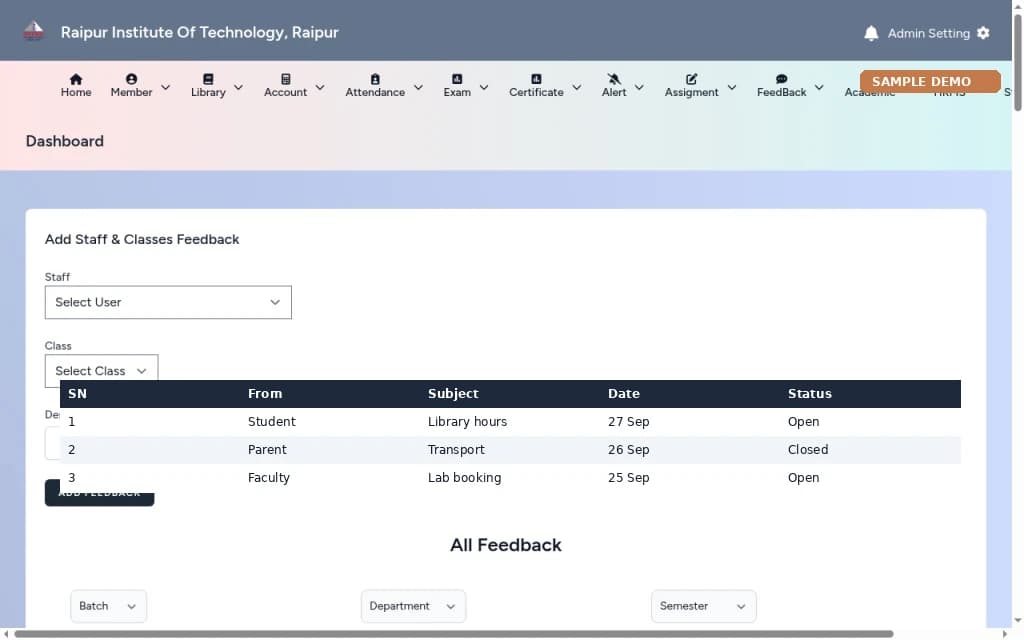
Task: Click the Assigment edit icon
Action: (x=692, y=79)
